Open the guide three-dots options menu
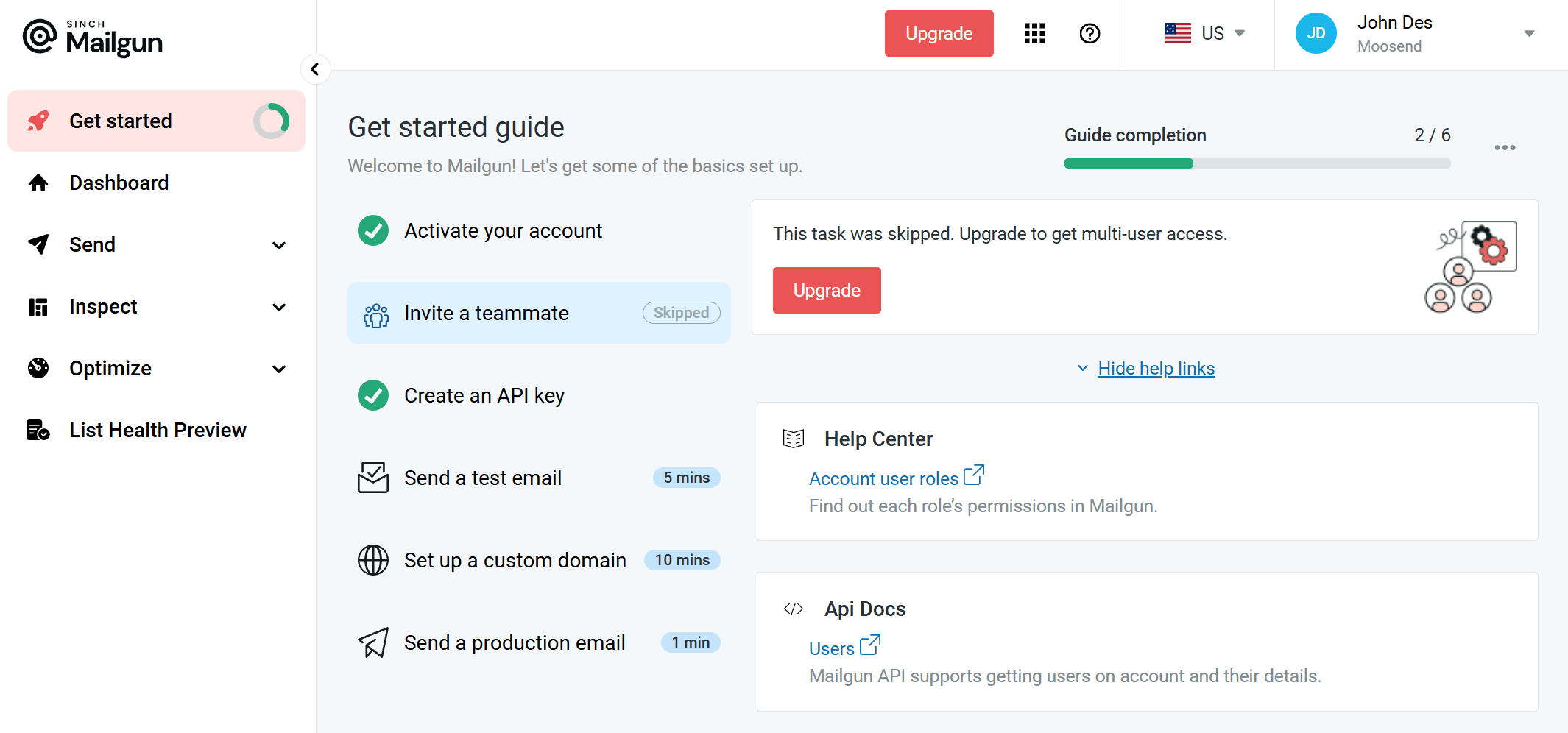Screen dimensions: 1568x733 click(1505, 148)
